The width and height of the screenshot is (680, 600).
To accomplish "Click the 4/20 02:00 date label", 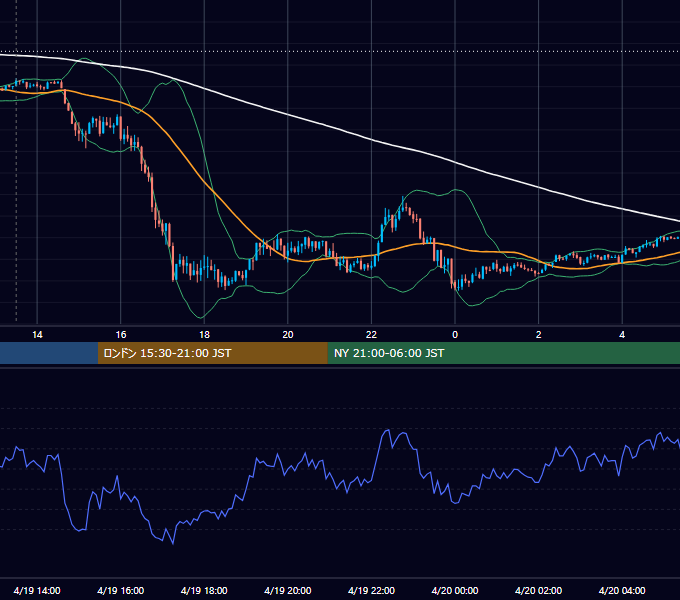I will (538, 590).
